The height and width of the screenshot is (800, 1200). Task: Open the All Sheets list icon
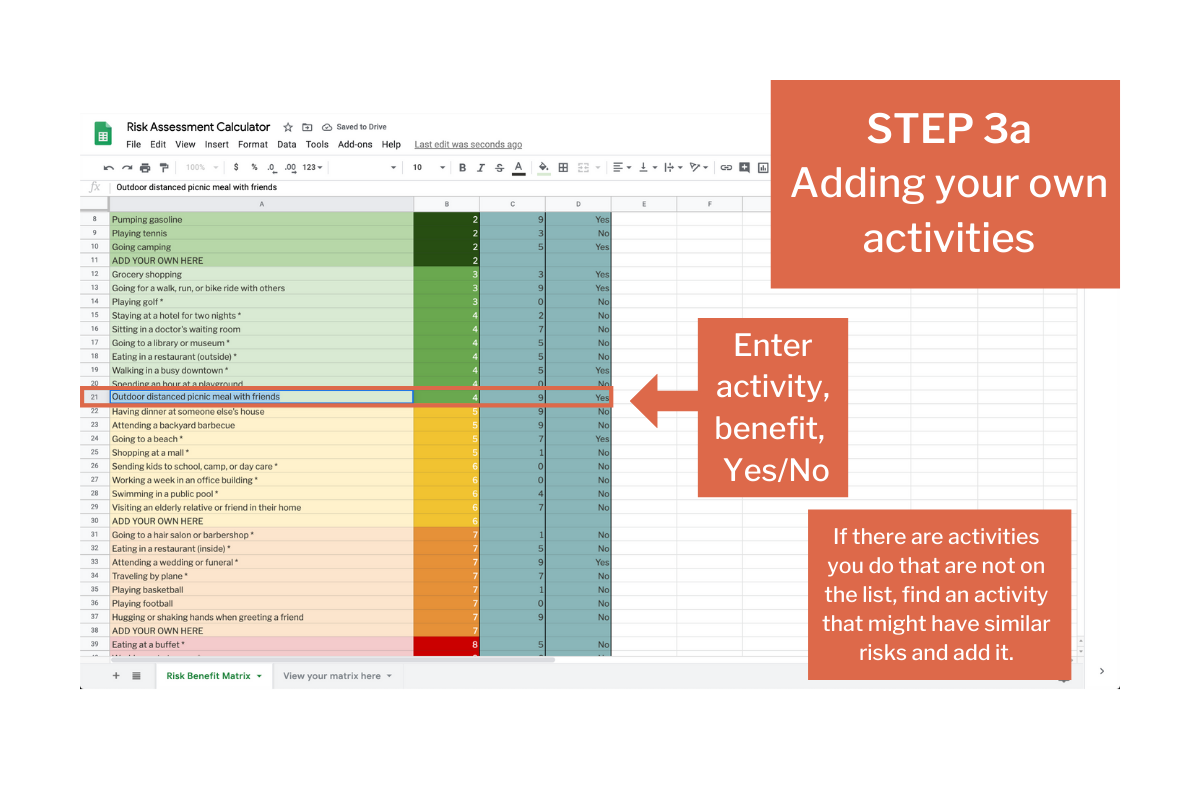pos(136,676)
